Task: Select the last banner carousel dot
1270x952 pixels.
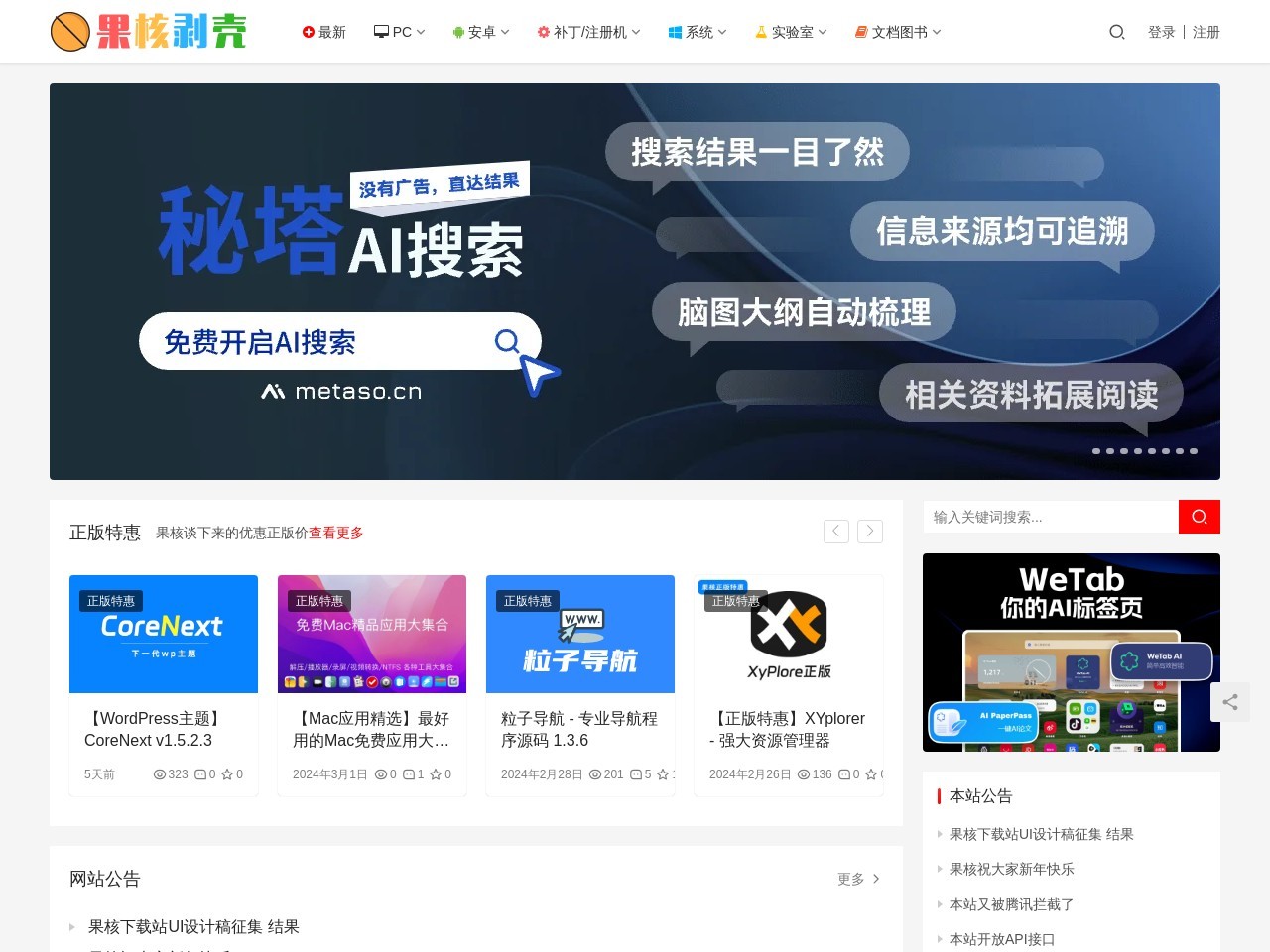Action: click(x=1194, y=451)
